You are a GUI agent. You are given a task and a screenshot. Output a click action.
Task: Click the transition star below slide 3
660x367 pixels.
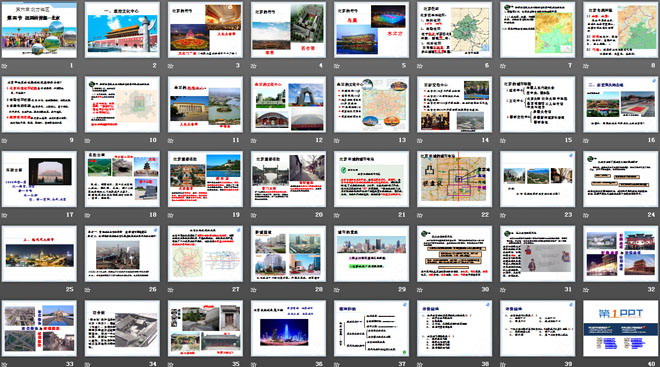[x=170, y=66]
